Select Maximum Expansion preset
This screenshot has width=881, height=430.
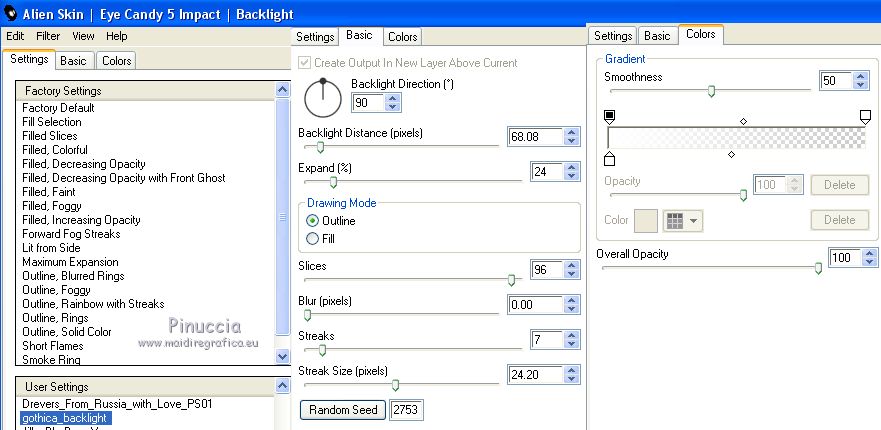click(x=70, y=262)
